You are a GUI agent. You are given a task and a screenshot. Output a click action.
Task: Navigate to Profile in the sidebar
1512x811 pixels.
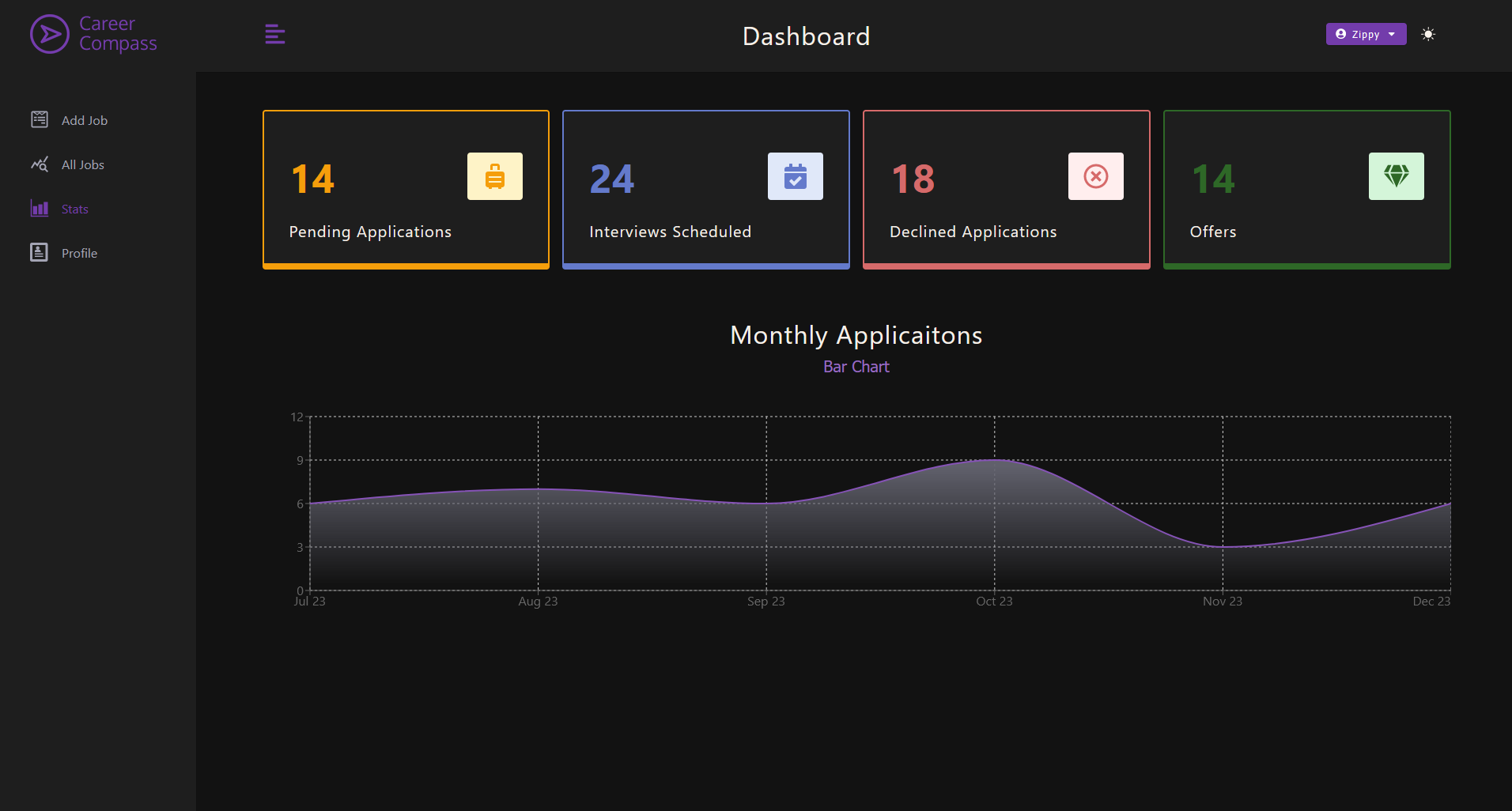point(79,252)
